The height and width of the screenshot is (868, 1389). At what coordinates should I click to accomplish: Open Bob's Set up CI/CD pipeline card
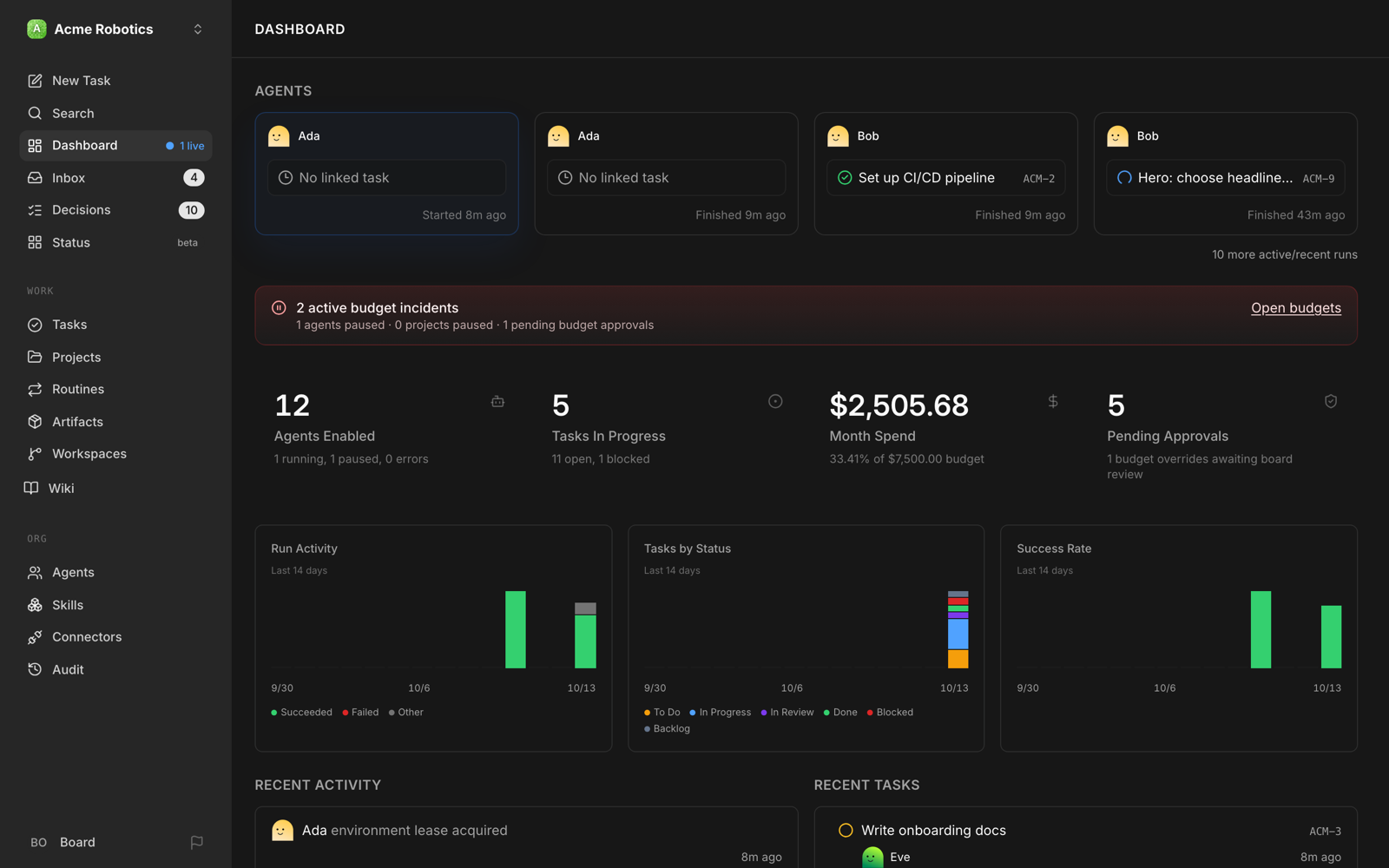tap(945, 174)
